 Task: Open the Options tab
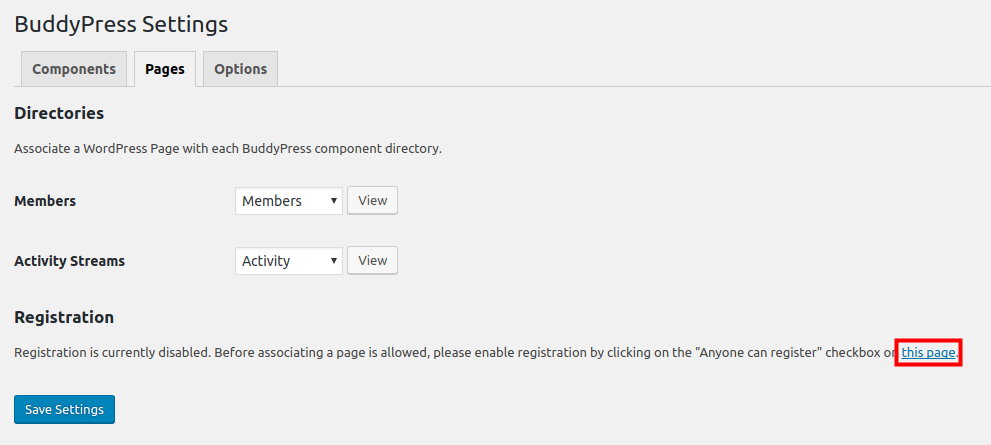pos(240,69)
